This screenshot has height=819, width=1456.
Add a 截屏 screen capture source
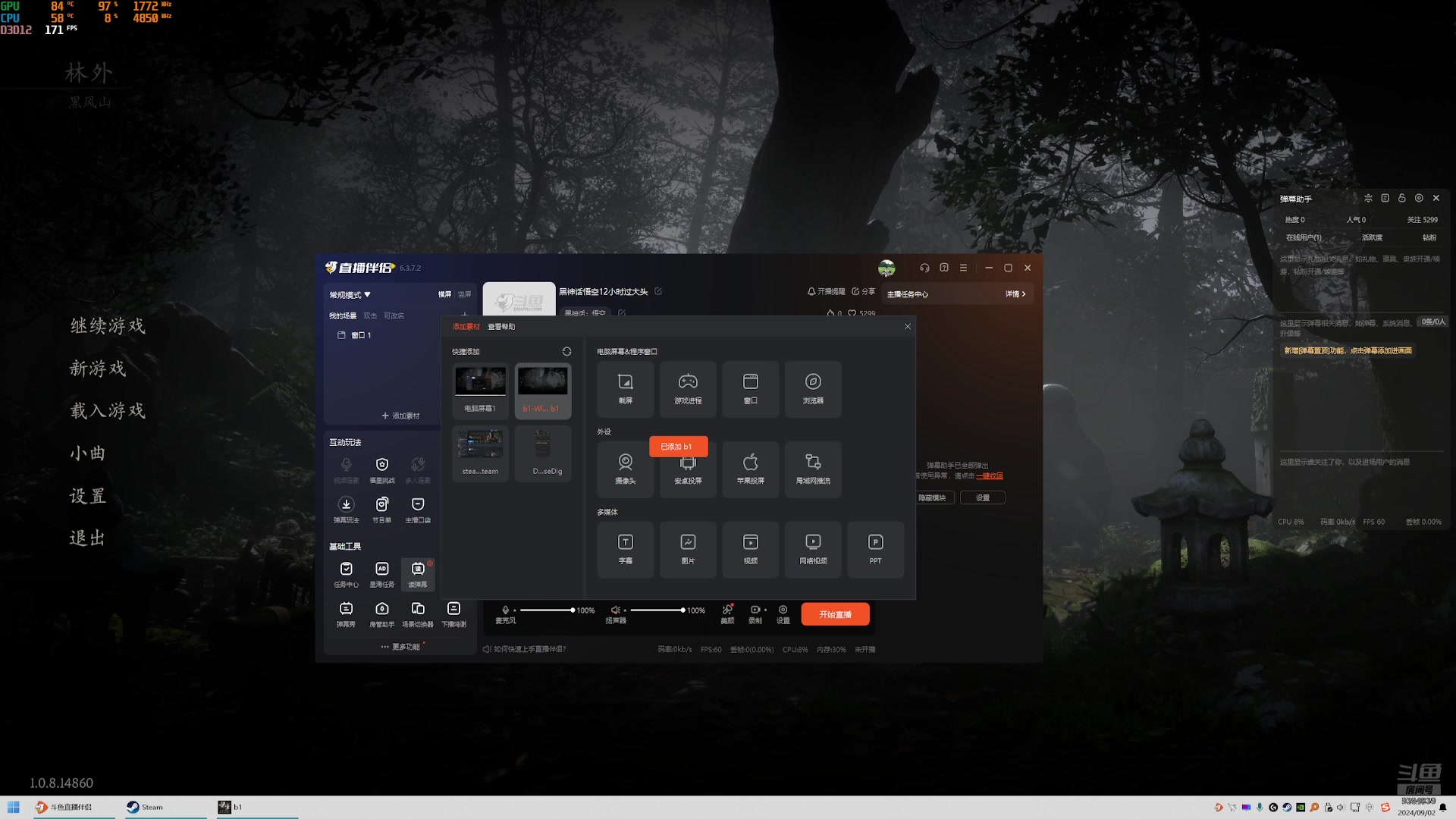click(625, 389)
